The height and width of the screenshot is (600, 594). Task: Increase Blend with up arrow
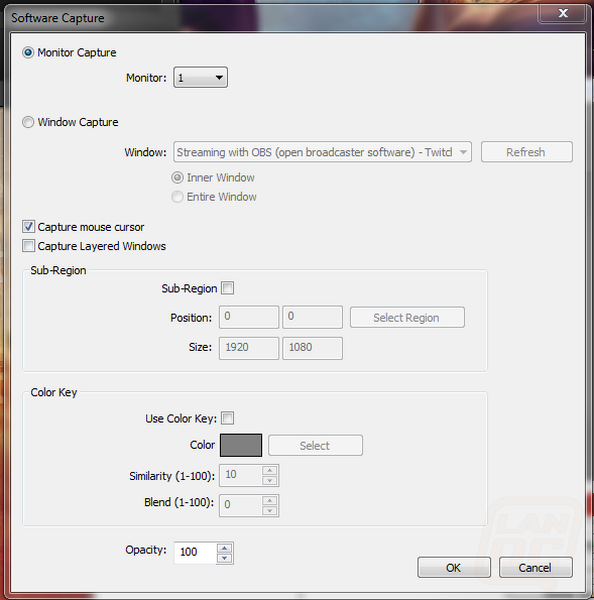tap(270, 501)
